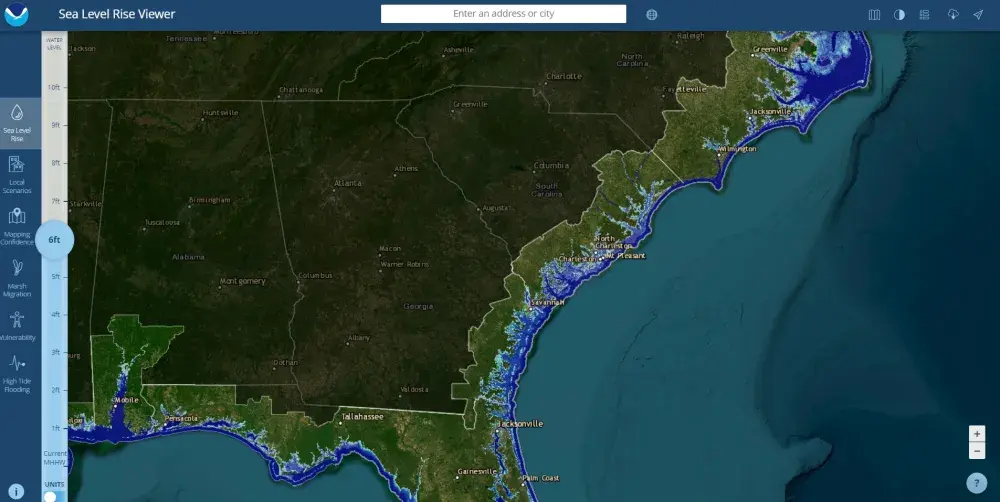Image resolution: width=1000 pixels, height=502 pixels.
Task: Click the address or city search field
Action: pyautogui.click(x=503, y=14)
